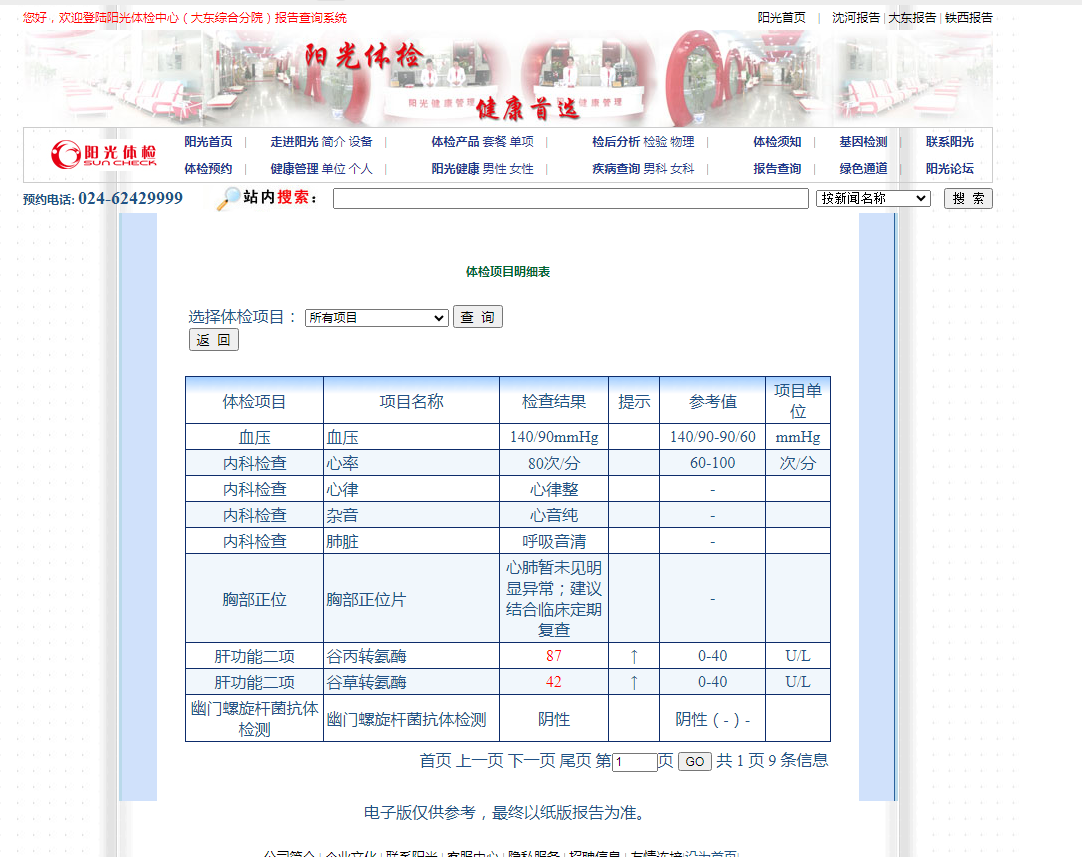Open the 铁西报告 top link
The height and width of the screenshot is (857, 1082).
969,17
